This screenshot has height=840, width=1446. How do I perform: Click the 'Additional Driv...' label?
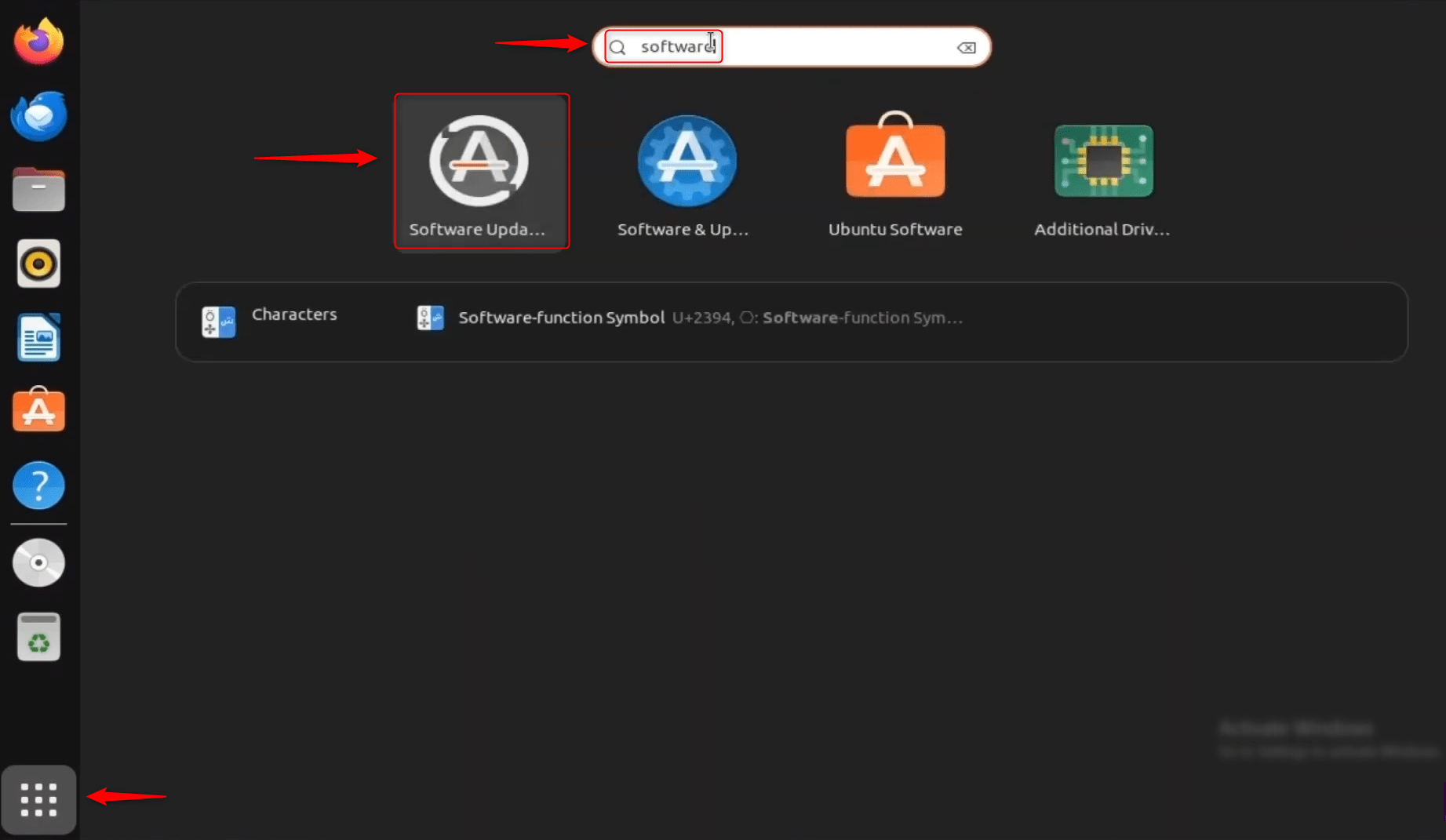[x=1102, y=230]
